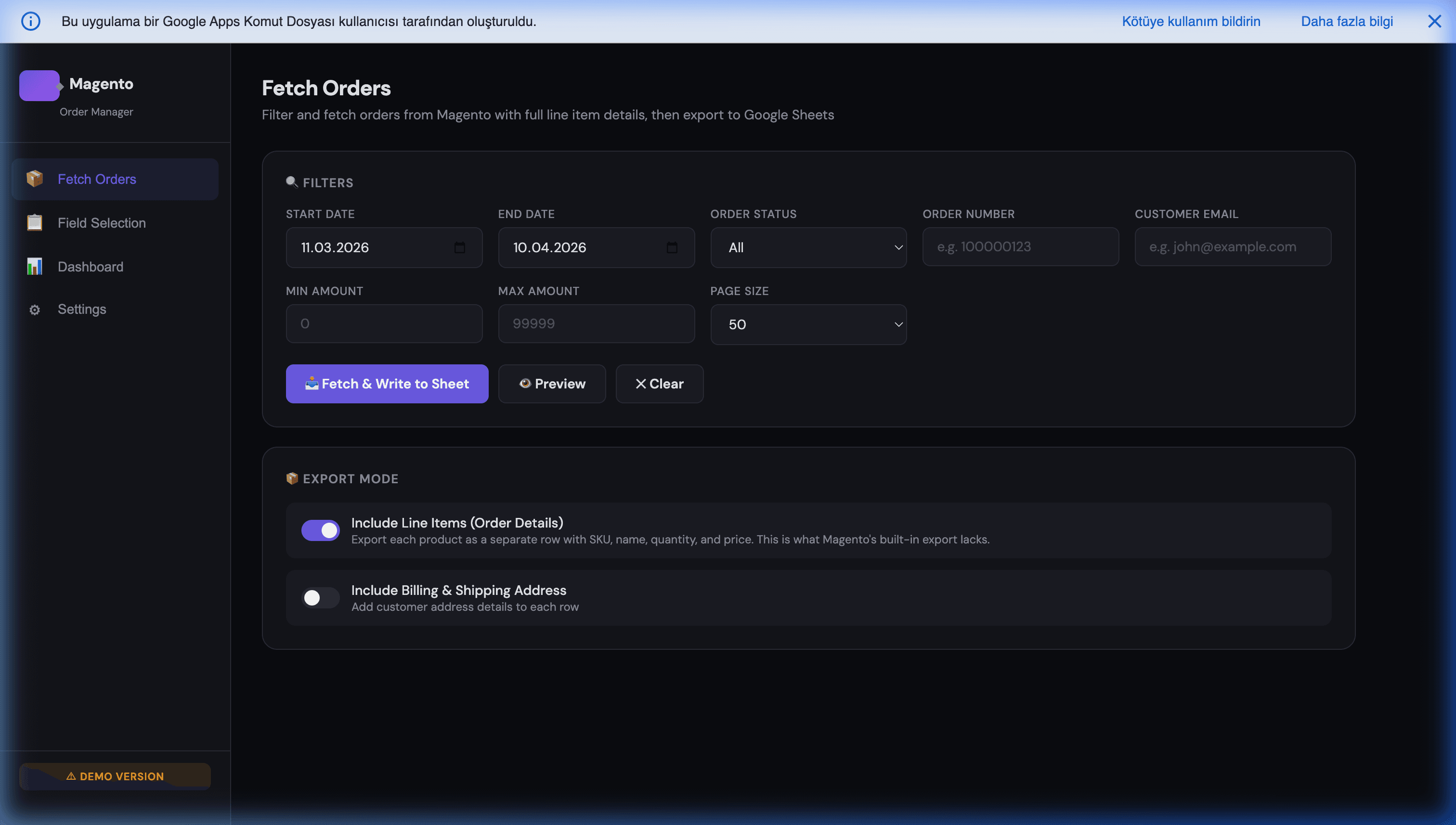Click the Fetch & Write to Sheet button

387,384
